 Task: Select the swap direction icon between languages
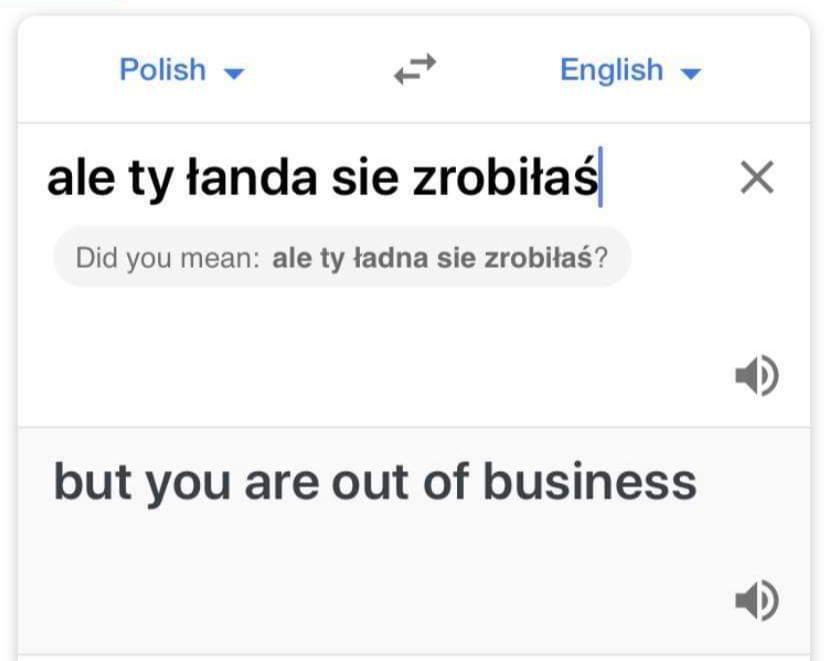point(413,69)
